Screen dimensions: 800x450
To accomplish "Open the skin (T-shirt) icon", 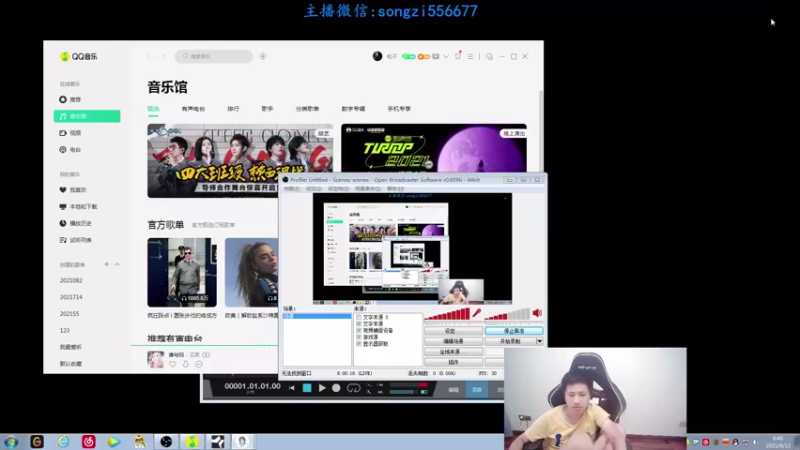I will (x=458, y=56).
